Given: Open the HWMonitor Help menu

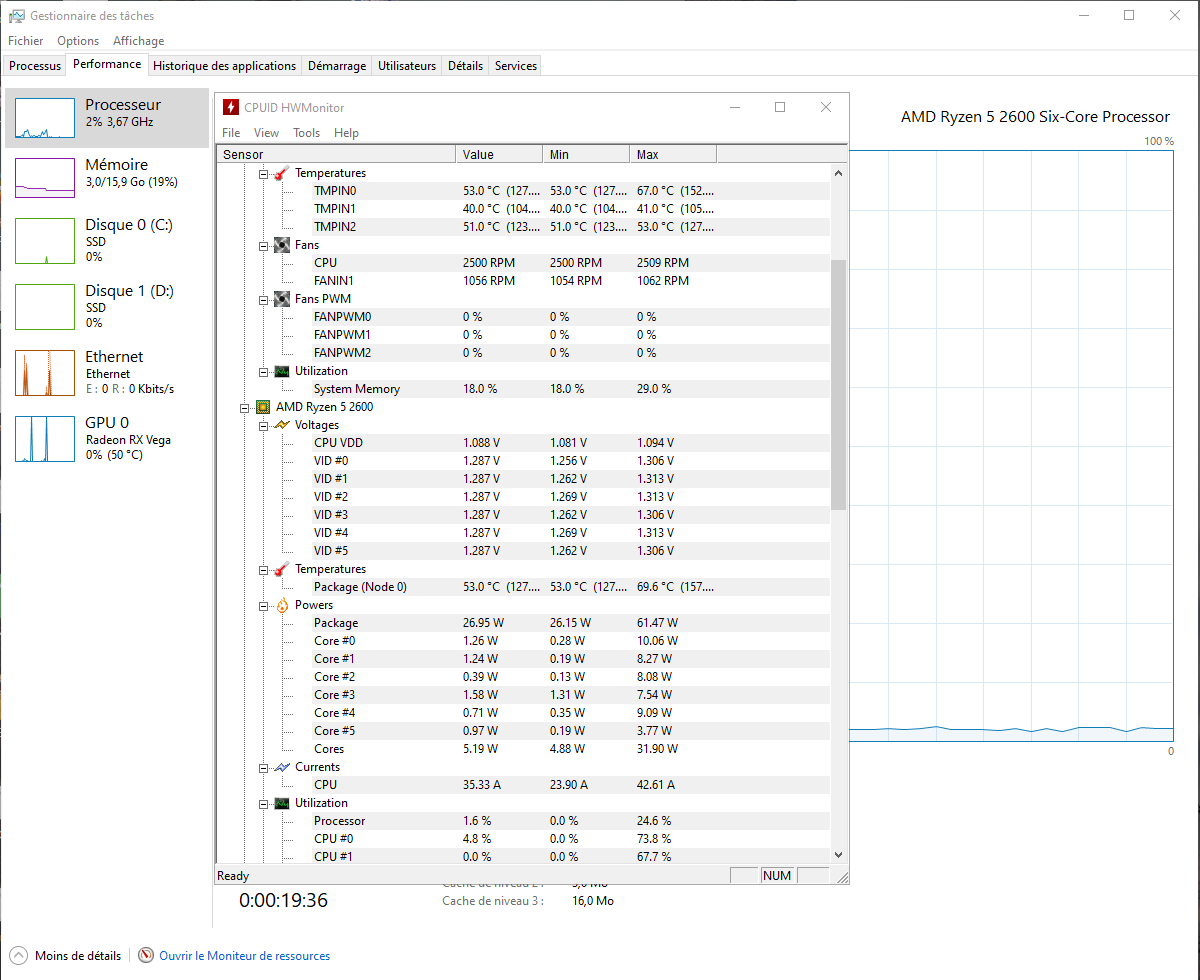Looking at the screenshot, I should click(346, 133).
